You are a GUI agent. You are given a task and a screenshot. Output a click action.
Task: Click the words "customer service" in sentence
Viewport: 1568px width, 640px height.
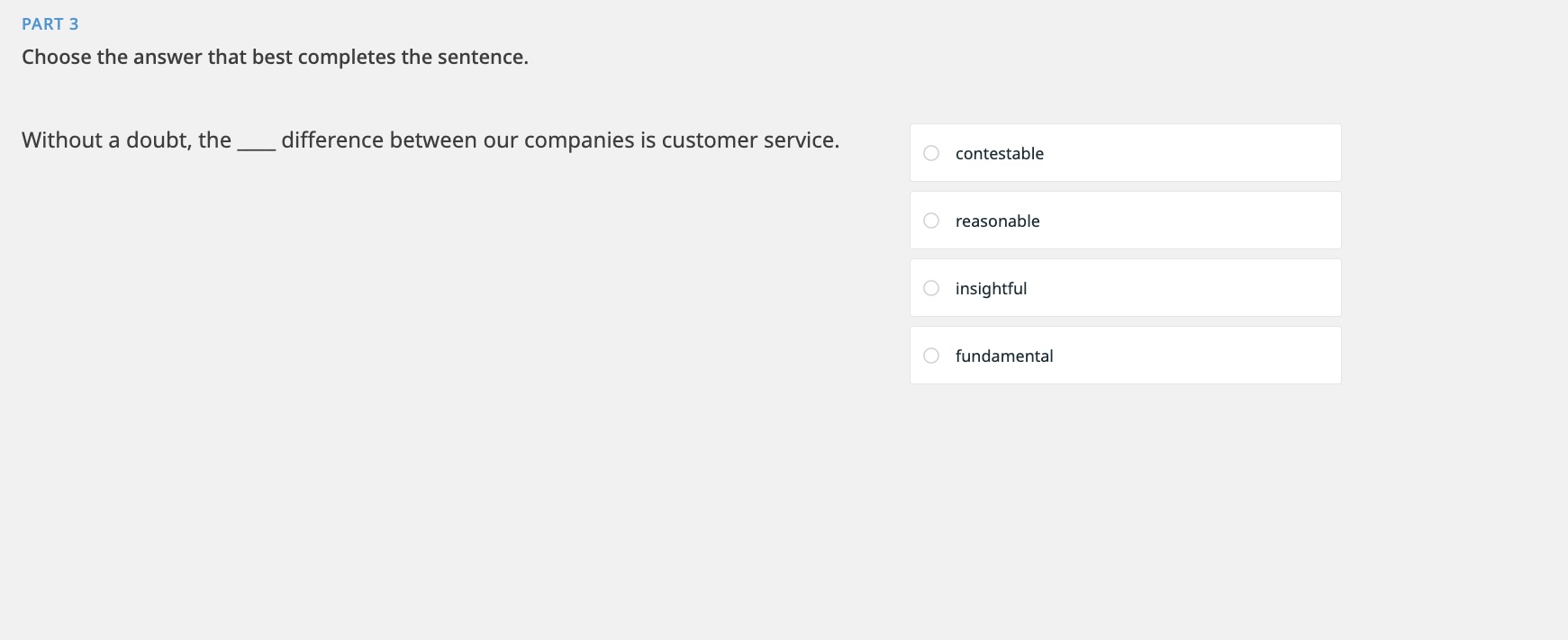(x=749, y=140)
